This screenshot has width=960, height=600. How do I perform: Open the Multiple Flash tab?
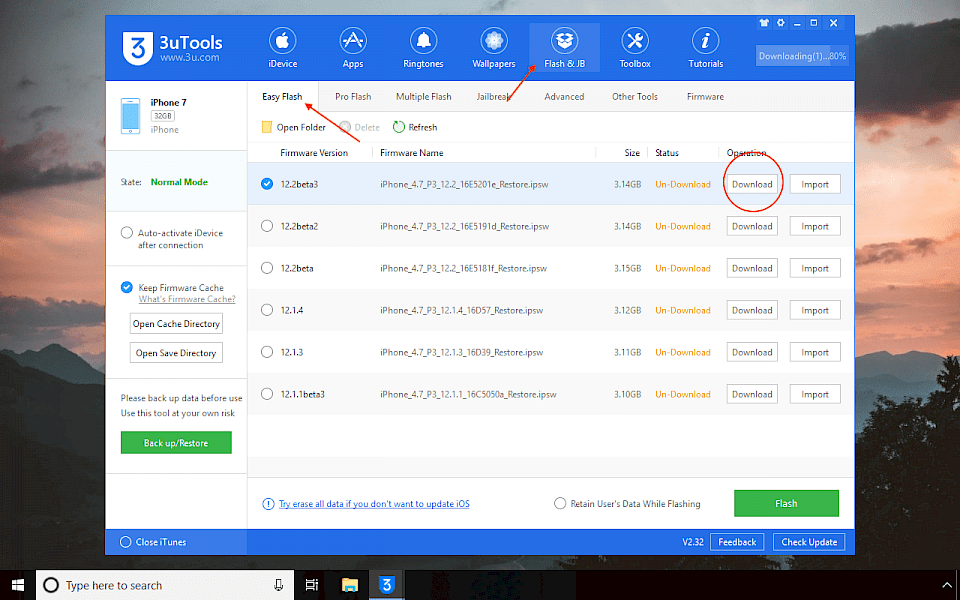point(424,97)
